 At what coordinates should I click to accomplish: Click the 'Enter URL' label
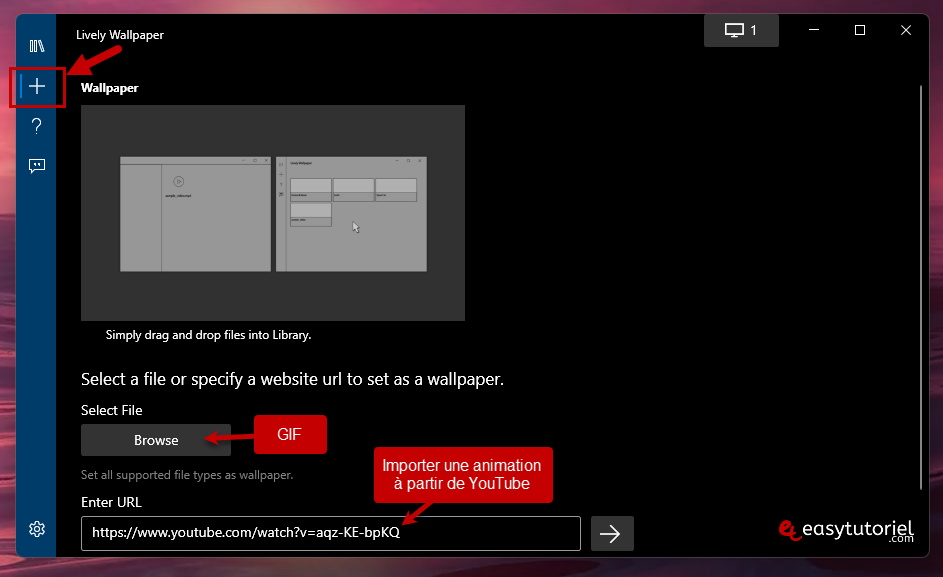point(111,502)
